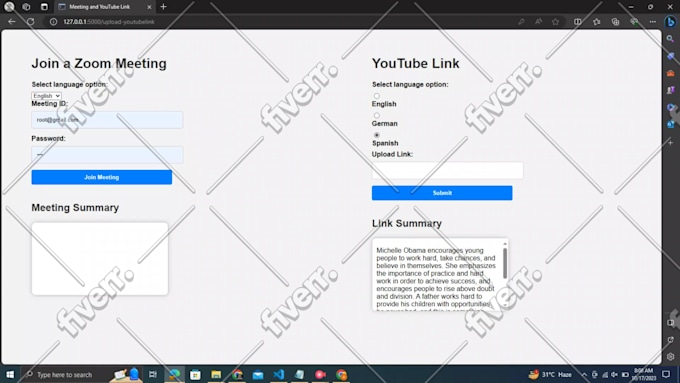Image resolution: width=680 pixels, height=383 pixels.
Task: Open the Collections icon
Action: click(615, 22)
